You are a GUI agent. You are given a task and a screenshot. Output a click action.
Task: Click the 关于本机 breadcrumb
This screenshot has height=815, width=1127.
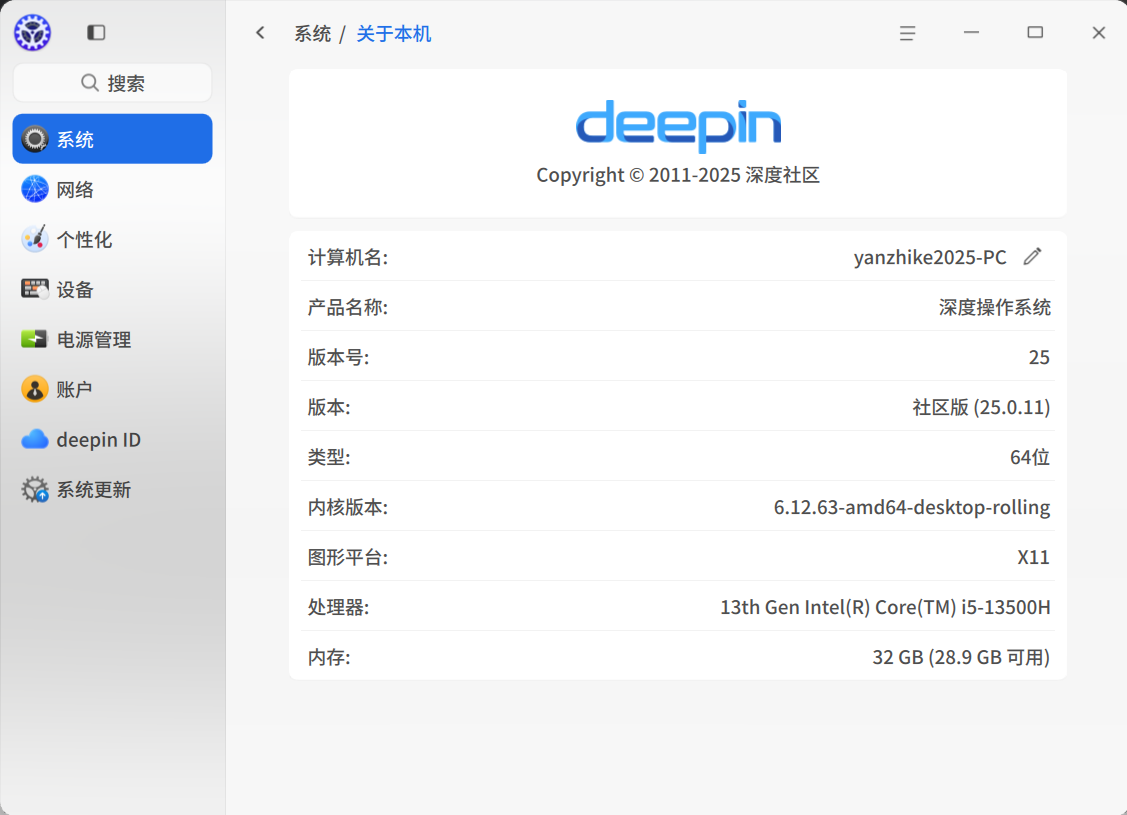pyautogui.click(x=394, y=34)
